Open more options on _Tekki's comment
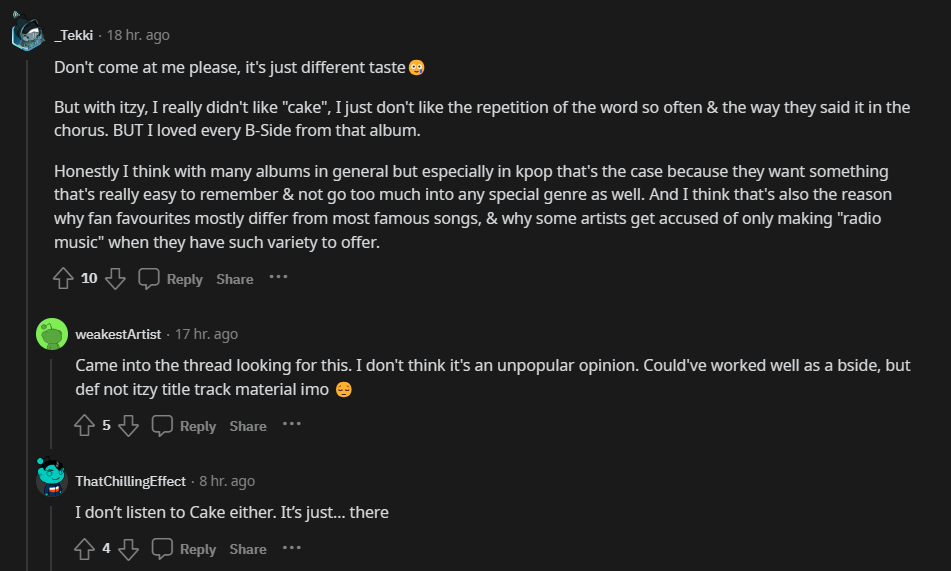The height and width of the screenshot is (571, 951). coord(278,278)
